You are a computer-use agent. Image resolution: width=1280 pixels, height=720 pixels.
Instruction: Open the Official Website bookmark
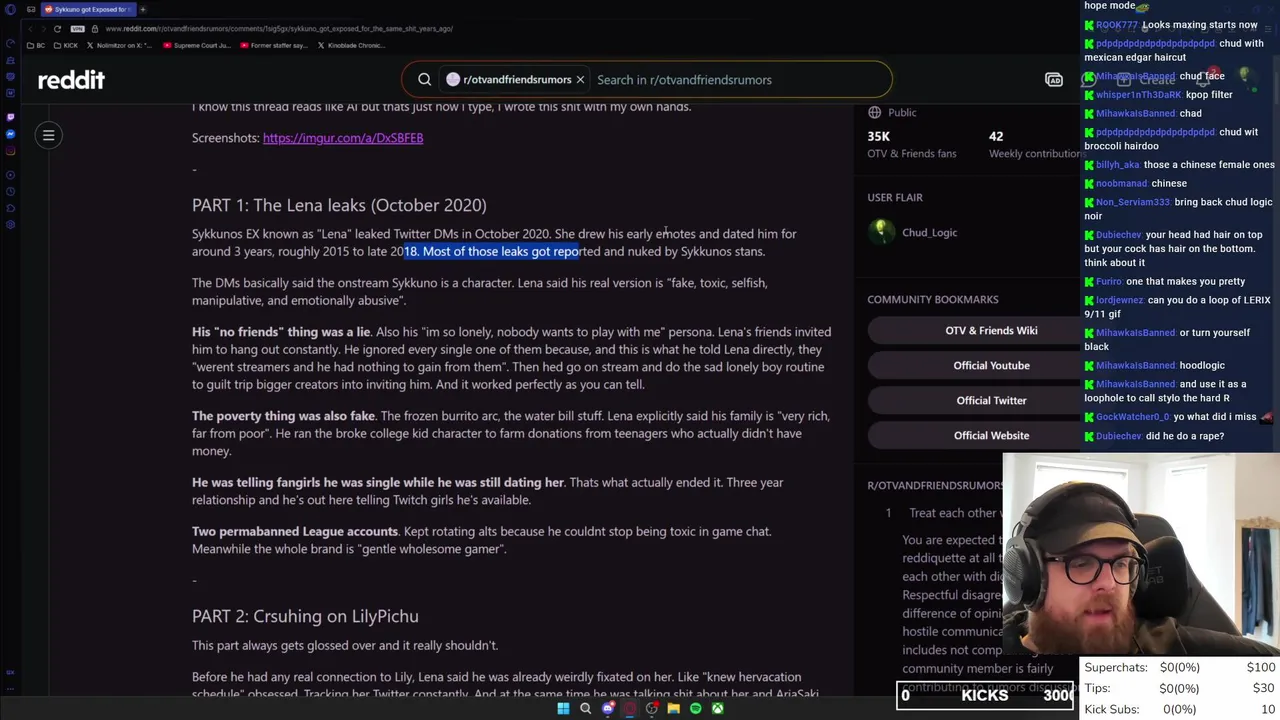tap(991, 435)
